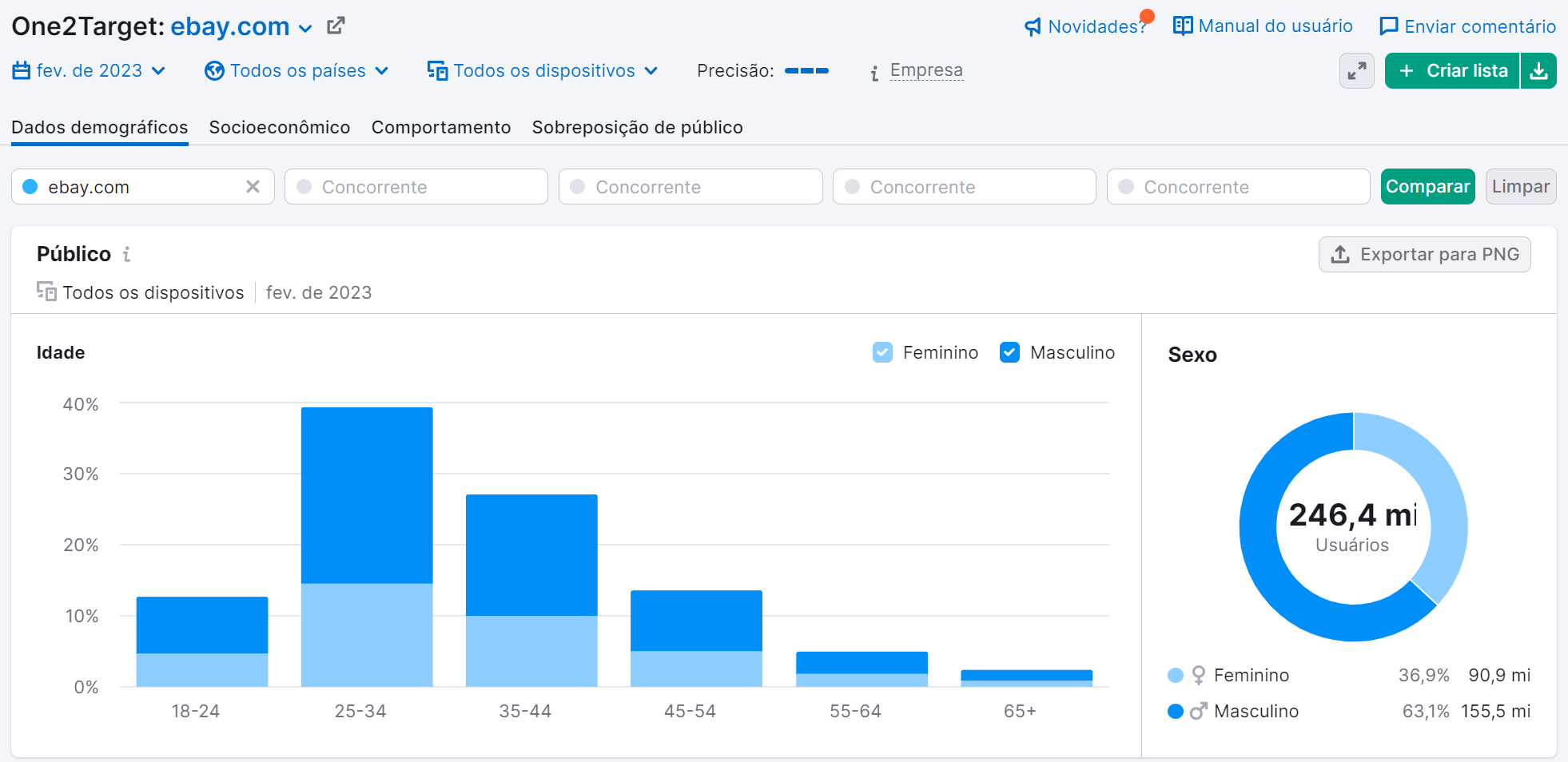Click the 36,9% Feminino value
The height and width of the screenshot is (762, 1568).
[x=1423, y=676]
